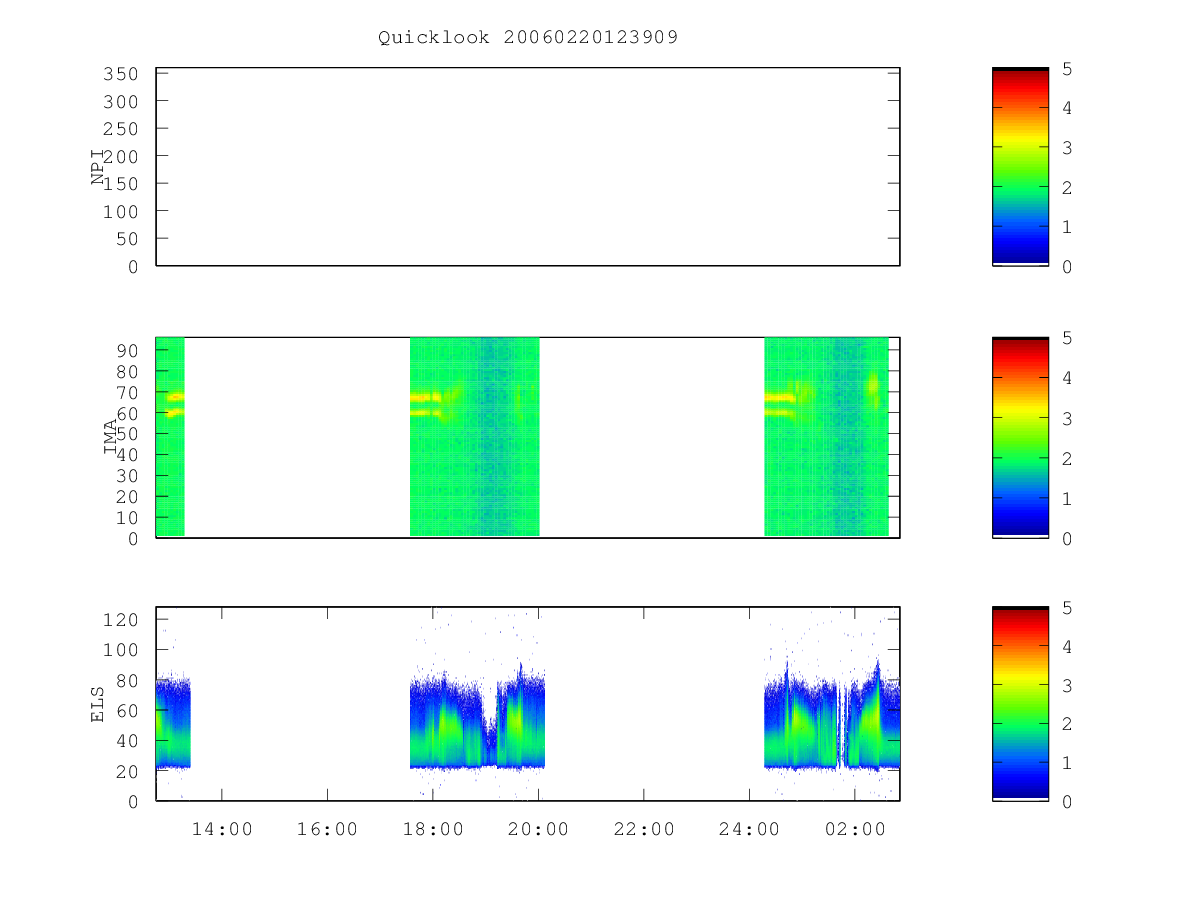Select the ELS y-axis label
Image resolution: width=1200 pixels, height=900 pixels.
click(99, 704)
